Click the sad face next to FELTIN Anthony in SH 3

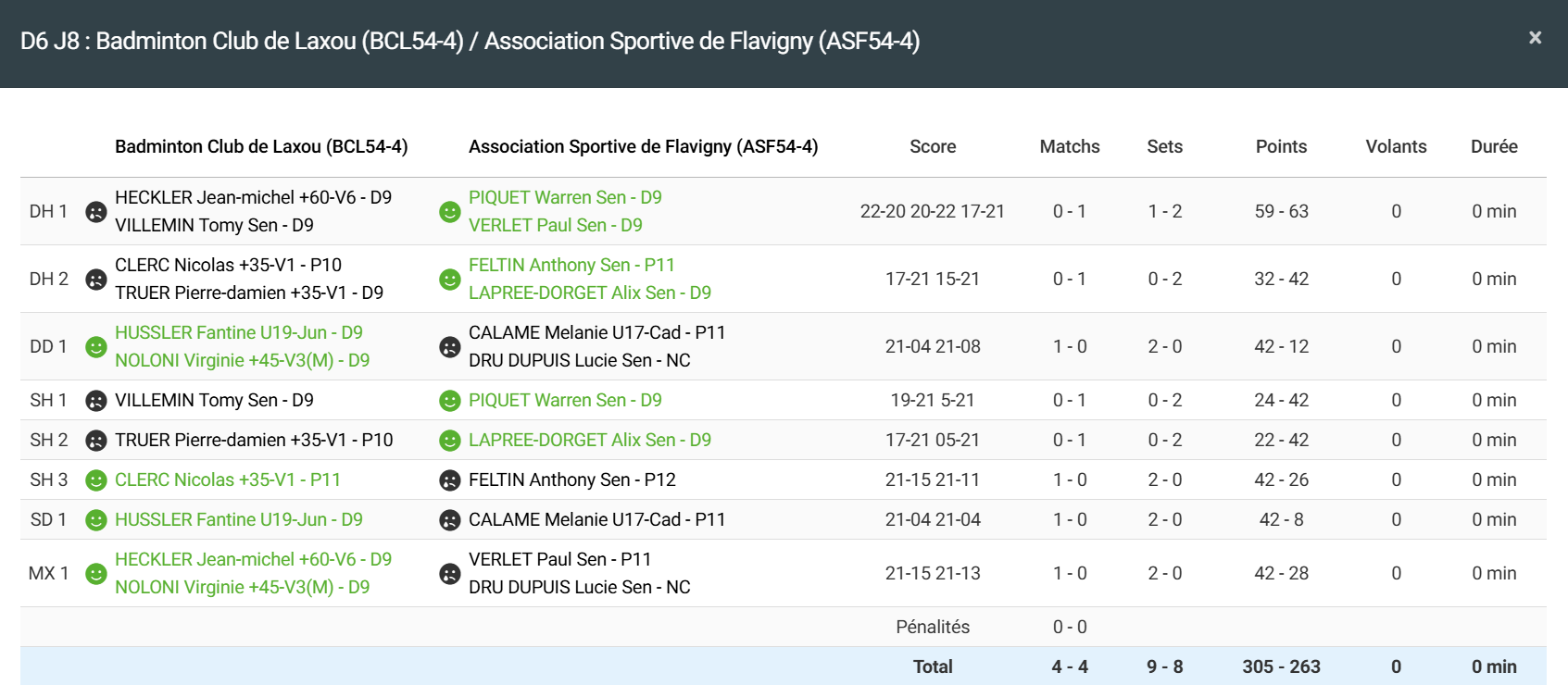pos(450,480)
